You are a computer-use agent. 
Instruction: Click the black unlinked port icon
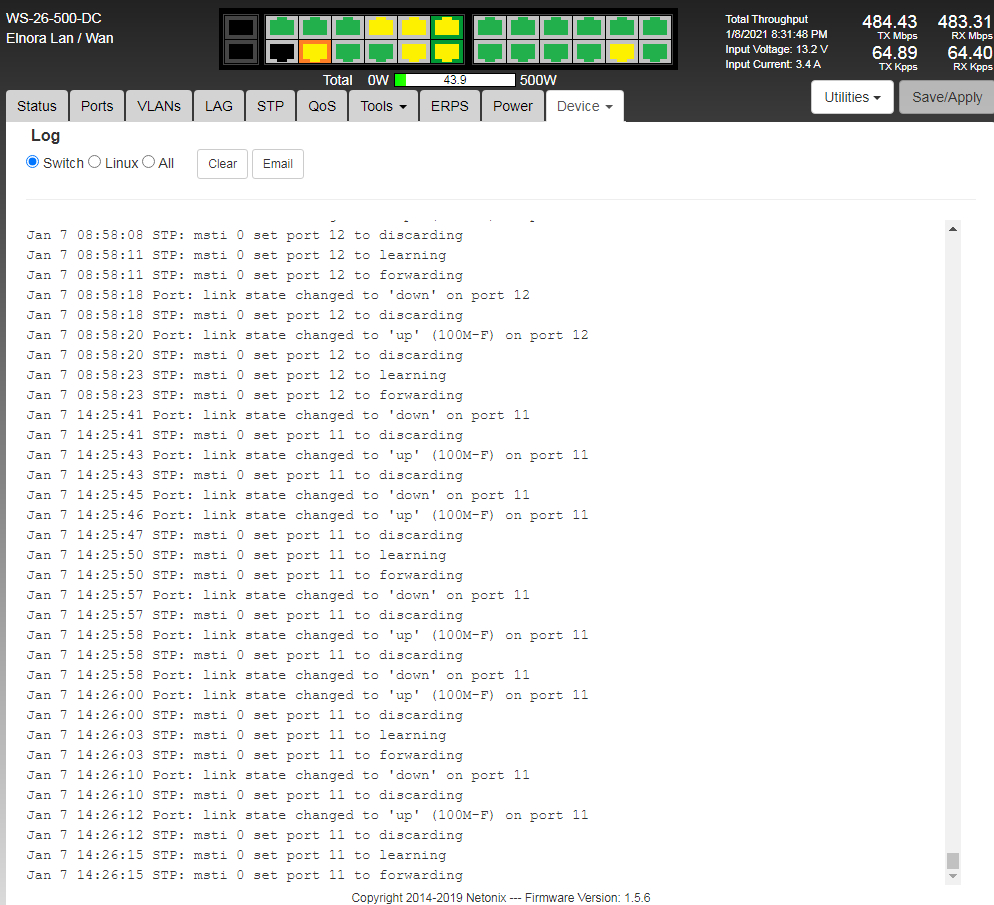tap(282, 52)
